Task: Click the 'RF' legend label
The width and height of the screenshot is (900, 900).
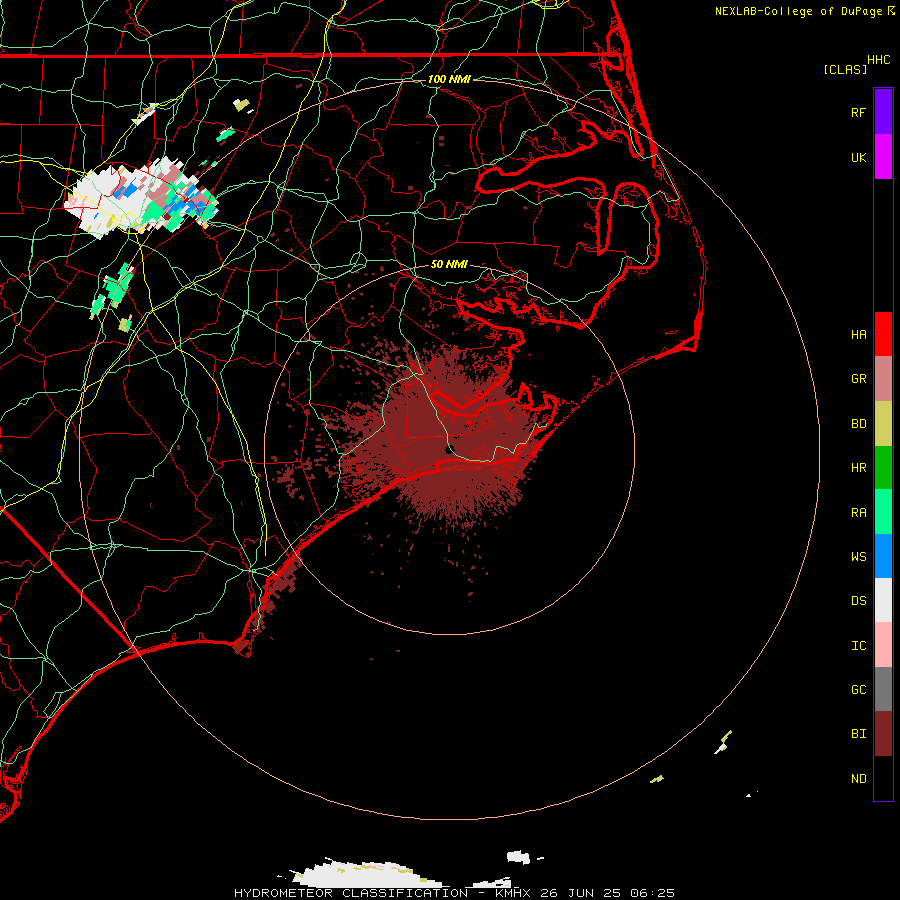Action: (x=858, y=113)
